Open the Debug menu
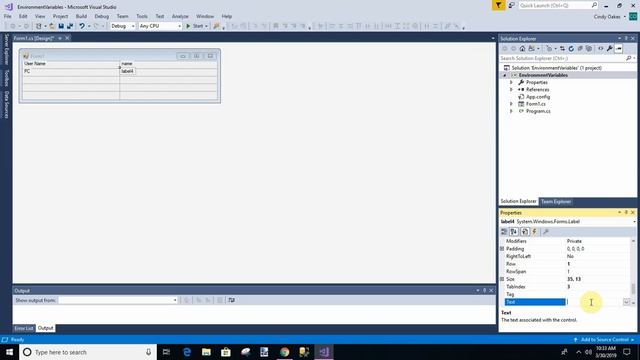 (x=102, y=16)
